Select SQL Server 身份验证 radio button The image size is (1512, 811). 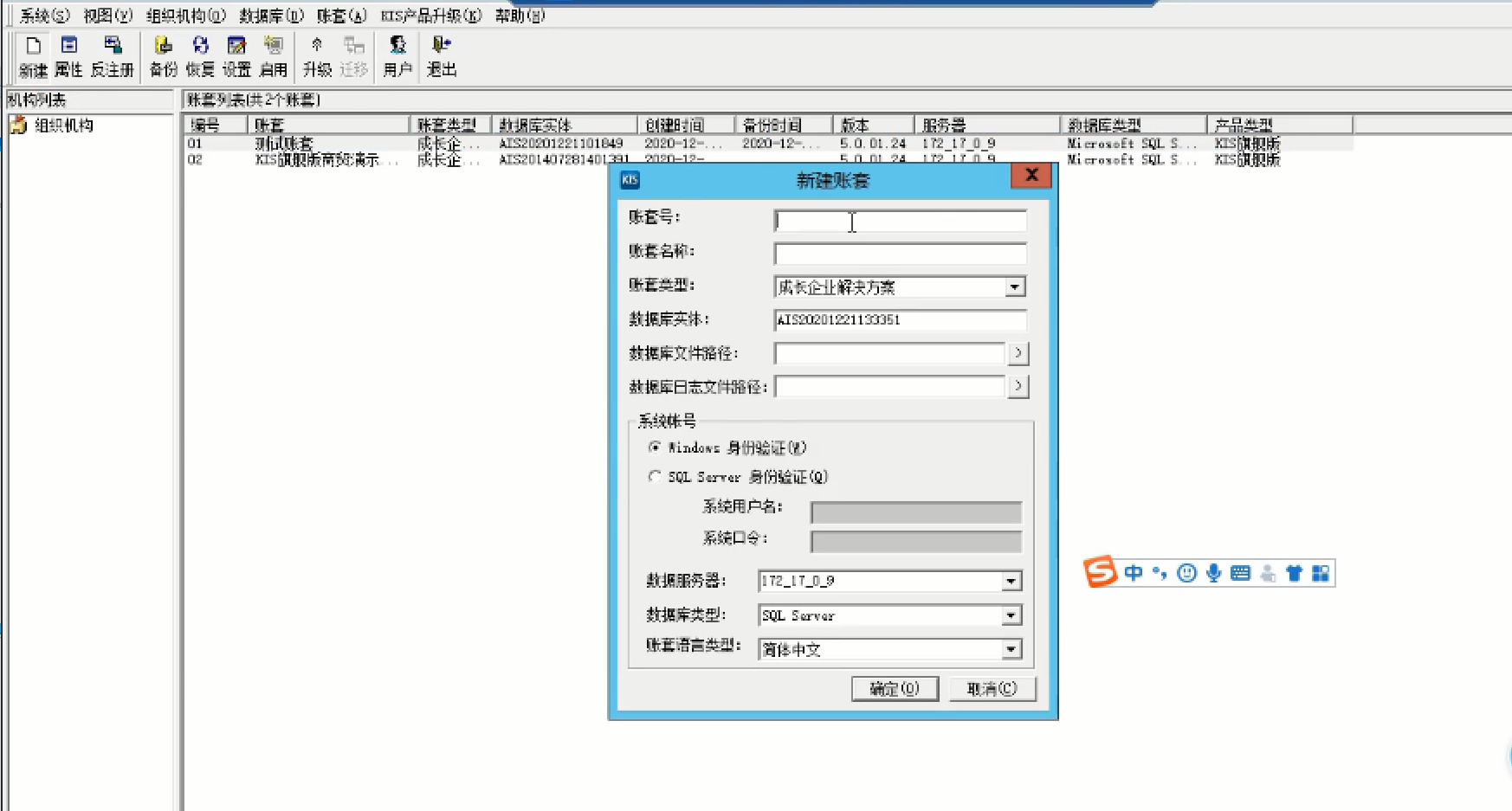pyautogui.click(x=655, y=477)
